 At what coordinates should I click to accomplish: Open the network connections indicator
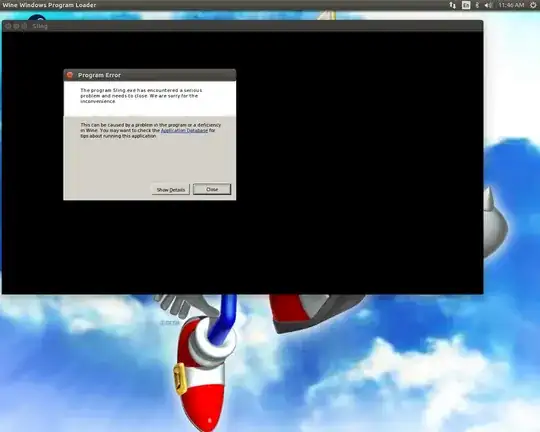click(x=452, y=5)
